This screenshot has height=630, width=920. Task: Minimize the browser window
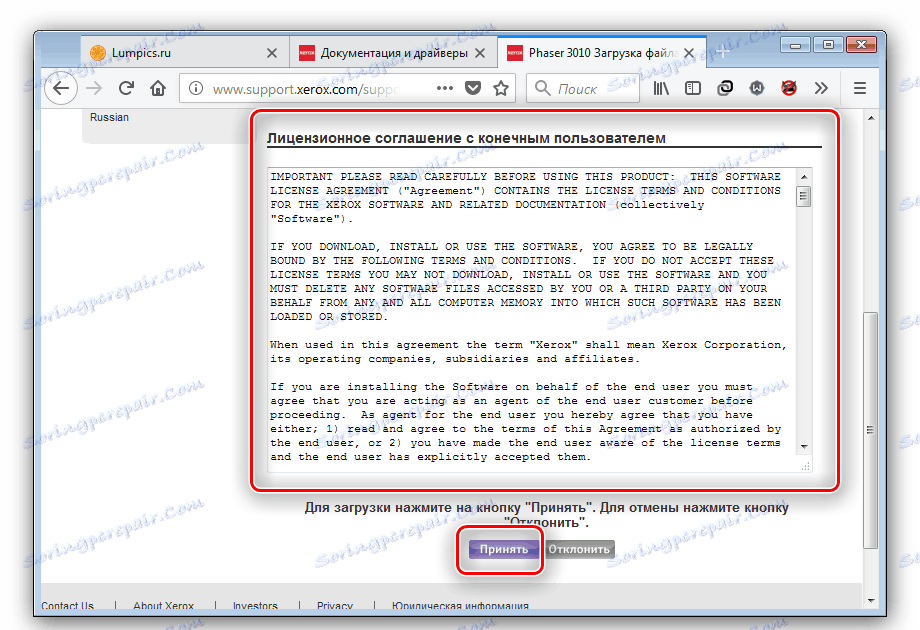(796, 45)
